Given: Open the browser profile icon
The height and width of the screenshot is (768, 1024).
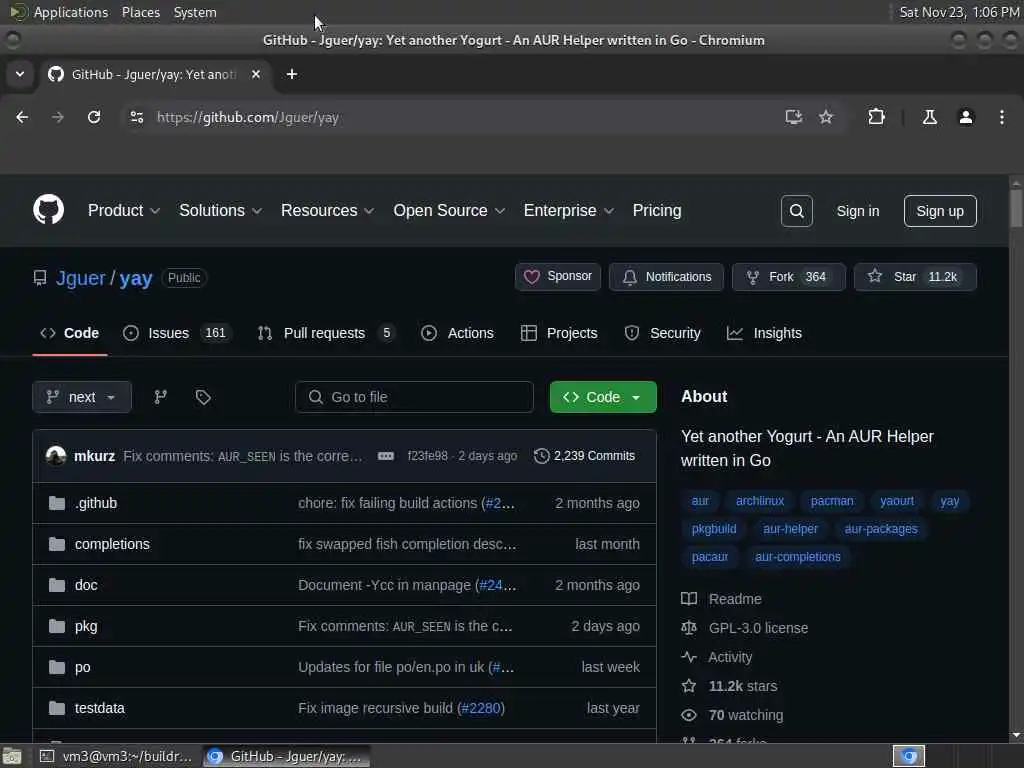Looking at the screenshot, I should [x=965, y=117].
